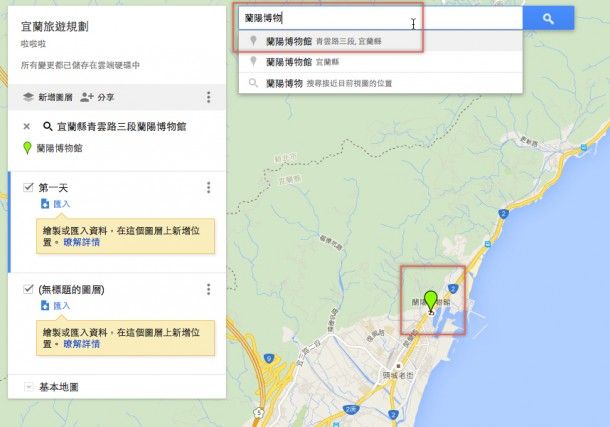
Task: Click the 基本地圖 label
Action: click(59, 387)
